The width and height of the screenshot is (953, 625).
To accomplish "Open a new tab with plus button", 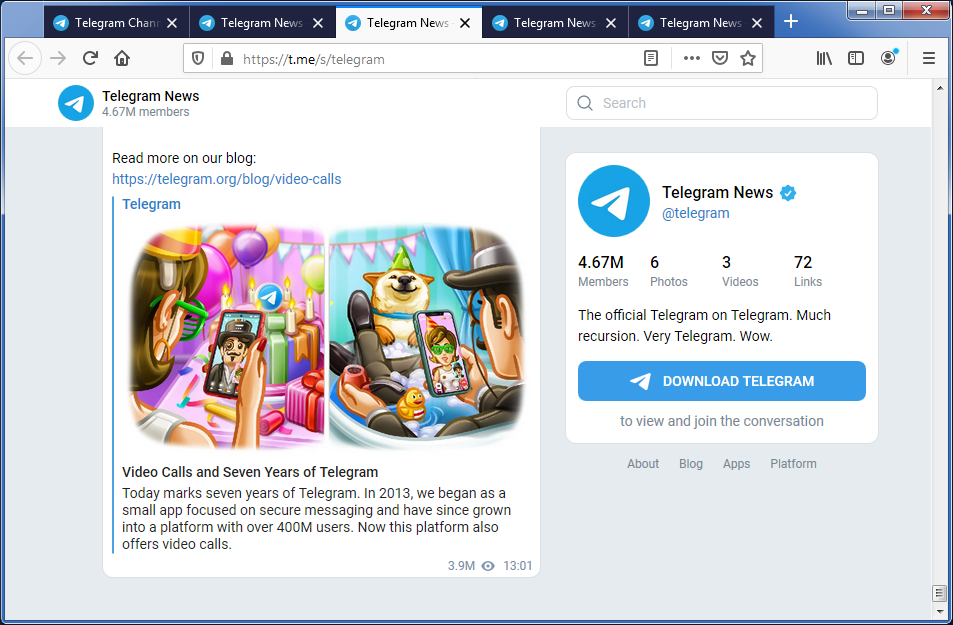I will pos(791,22).
